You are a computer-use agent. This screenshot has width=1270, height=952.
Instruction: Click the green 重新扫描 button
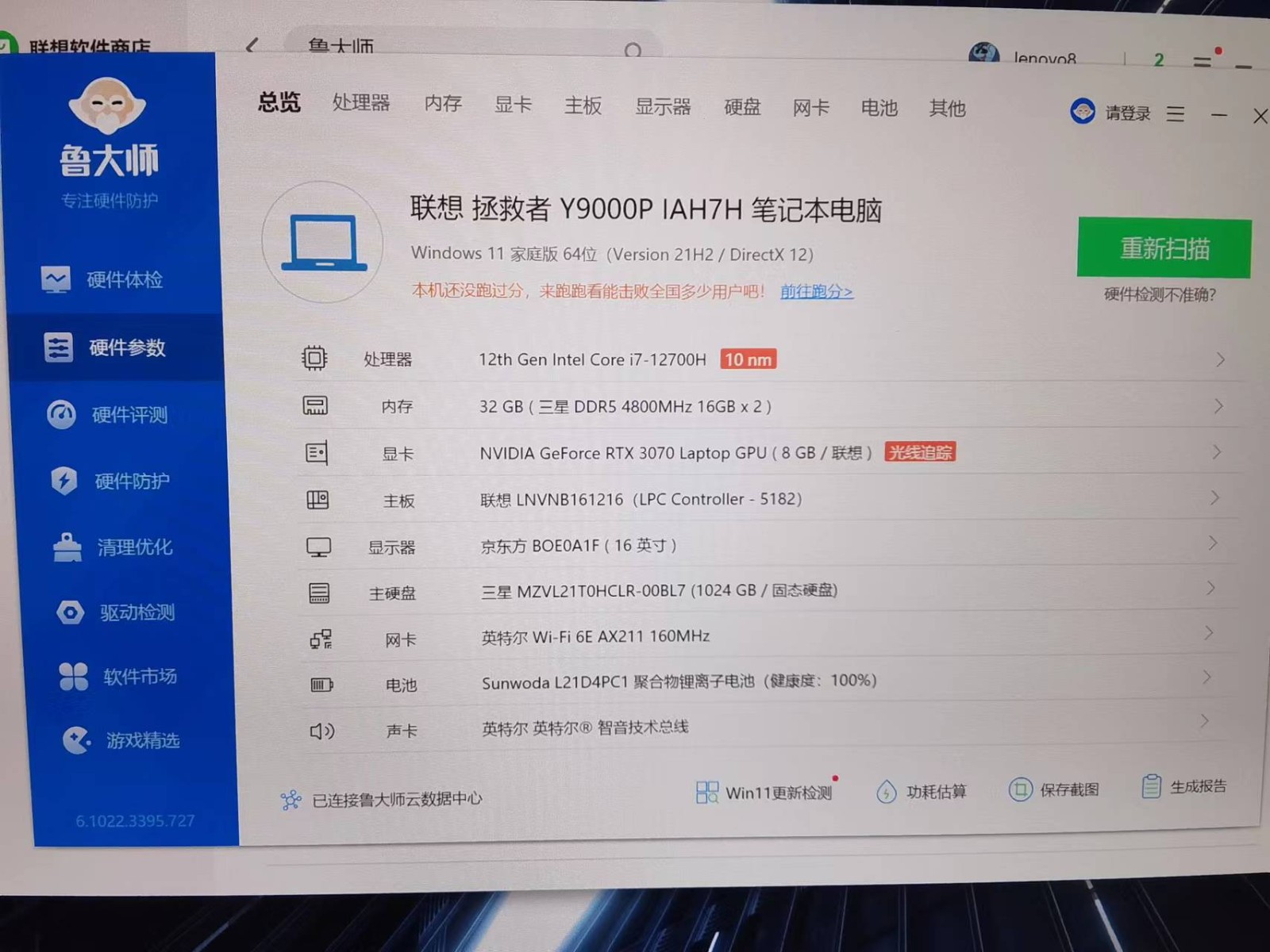tap(1164, 248)
